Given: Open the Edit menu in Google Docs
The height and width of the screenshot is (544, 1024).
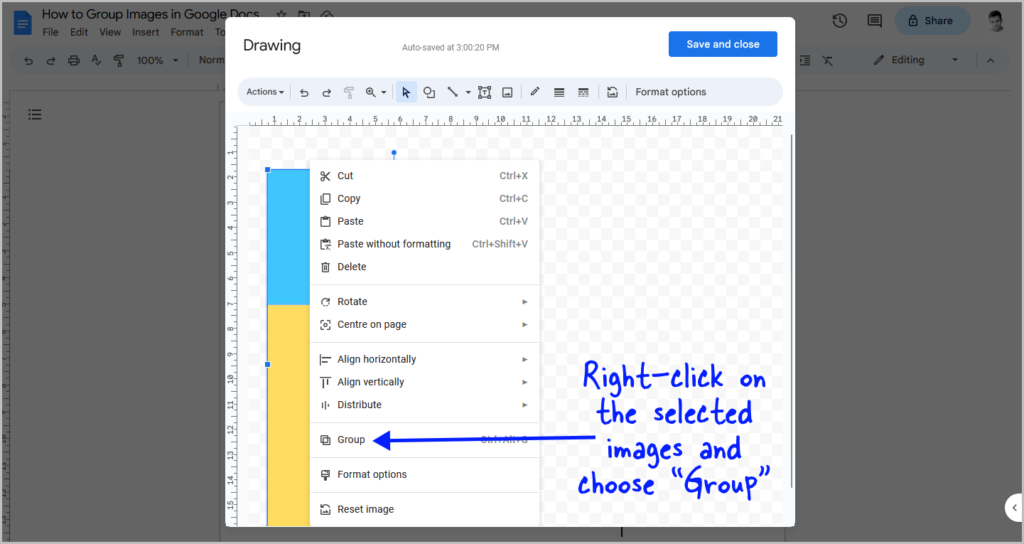Looking at the screenshot, I should click(79, 32).
